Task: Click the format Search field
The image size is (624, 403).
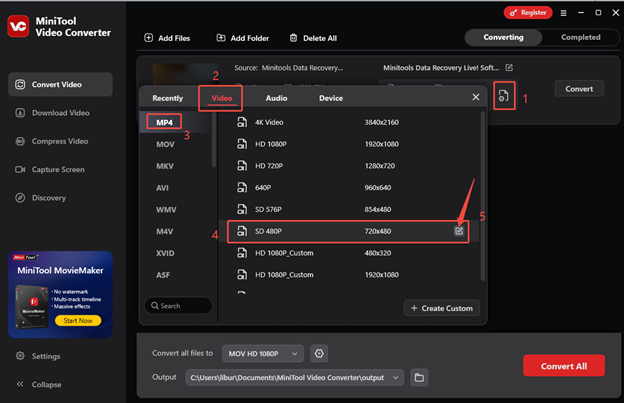Action: click(x=178, y=306)
